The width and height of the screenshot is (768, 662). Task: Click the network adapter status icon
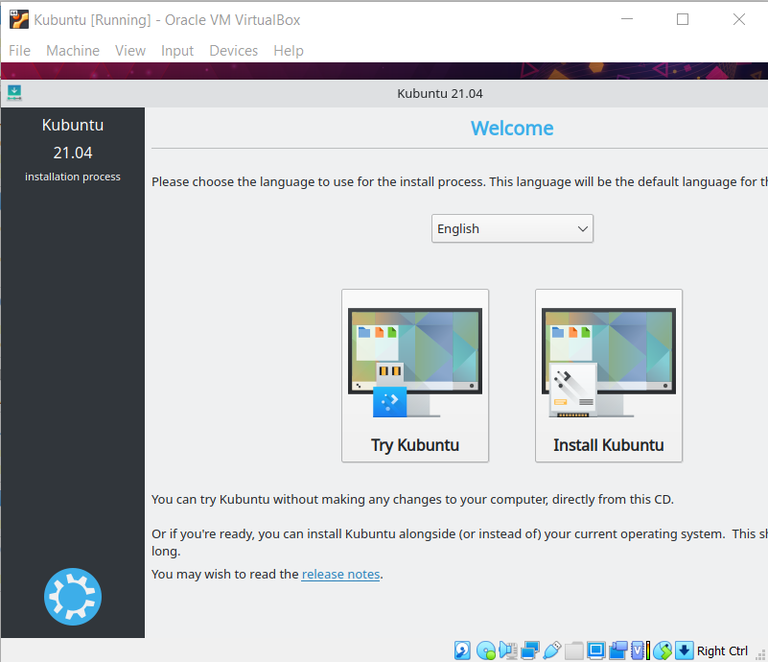[530, 650]
